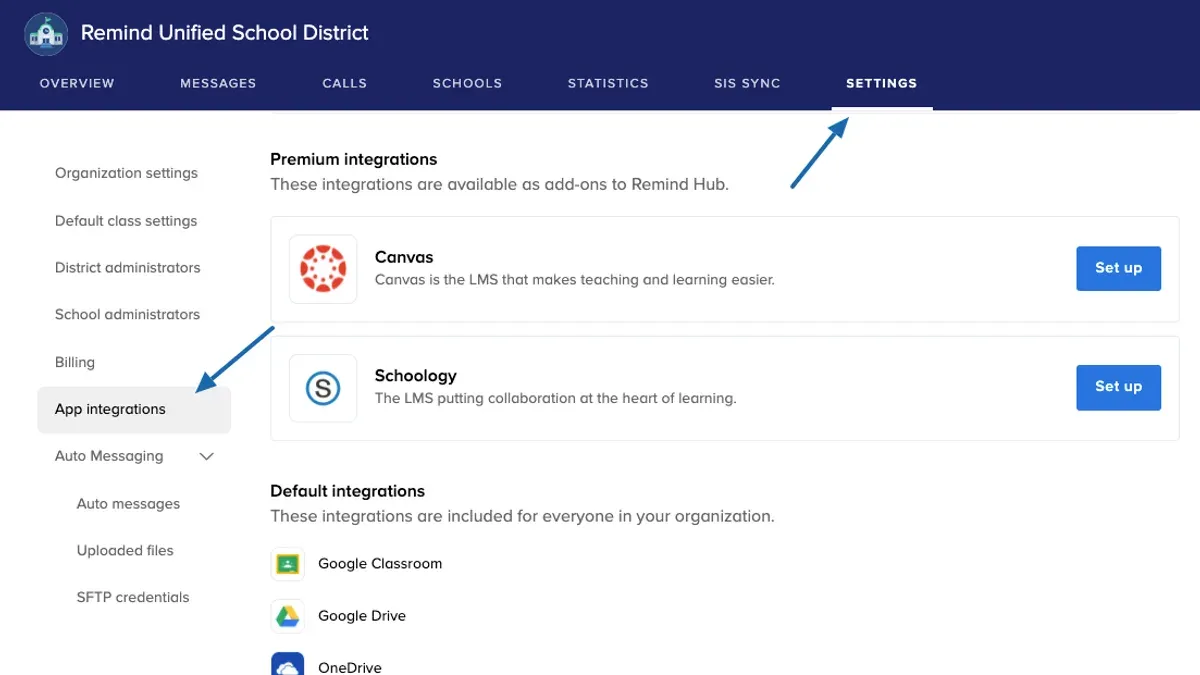Click the Canvas integration name

tap(404, 257)
